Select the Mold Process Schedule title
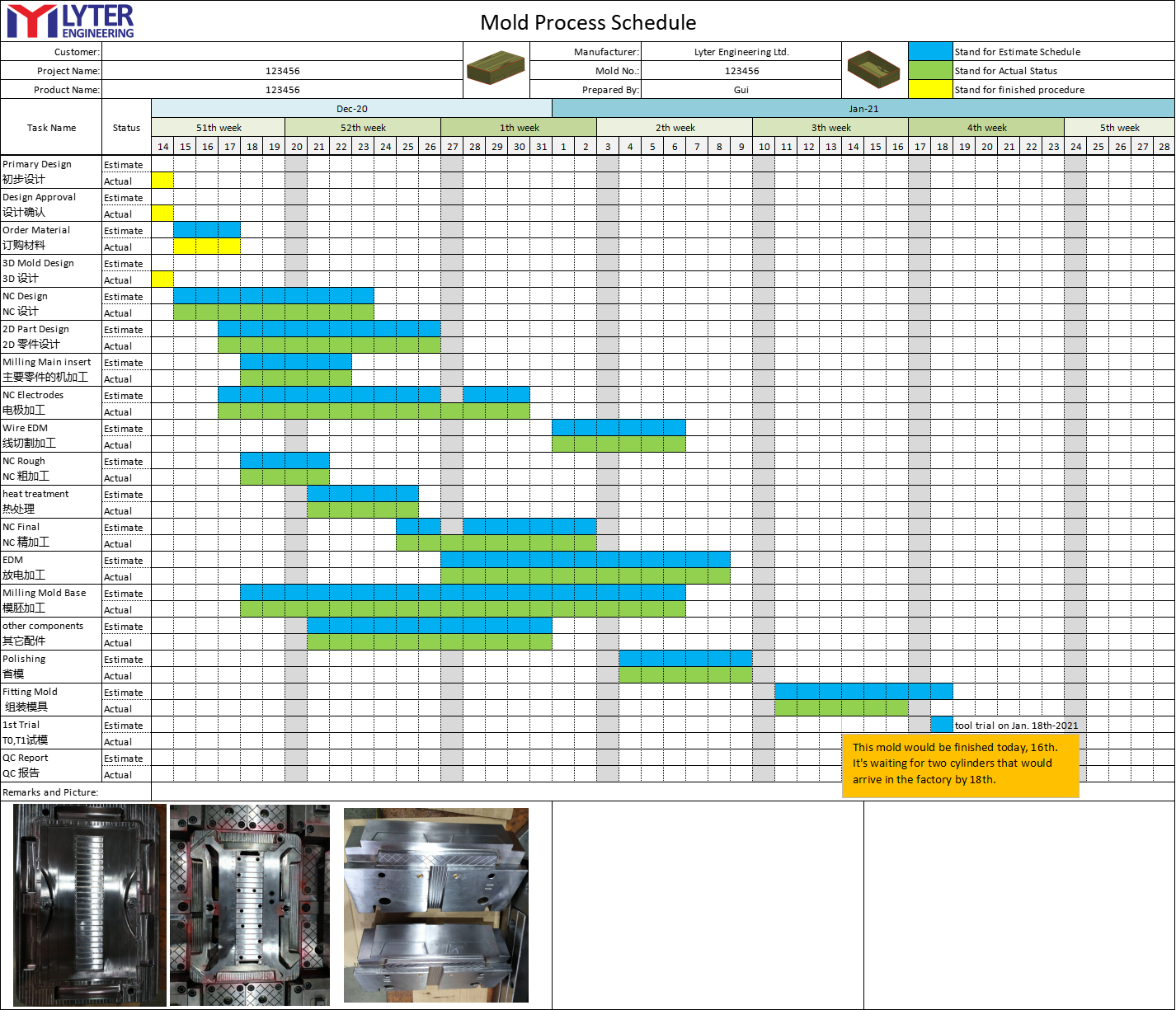The width and height of the screenshot is (1176, 1010). point(588,22)
